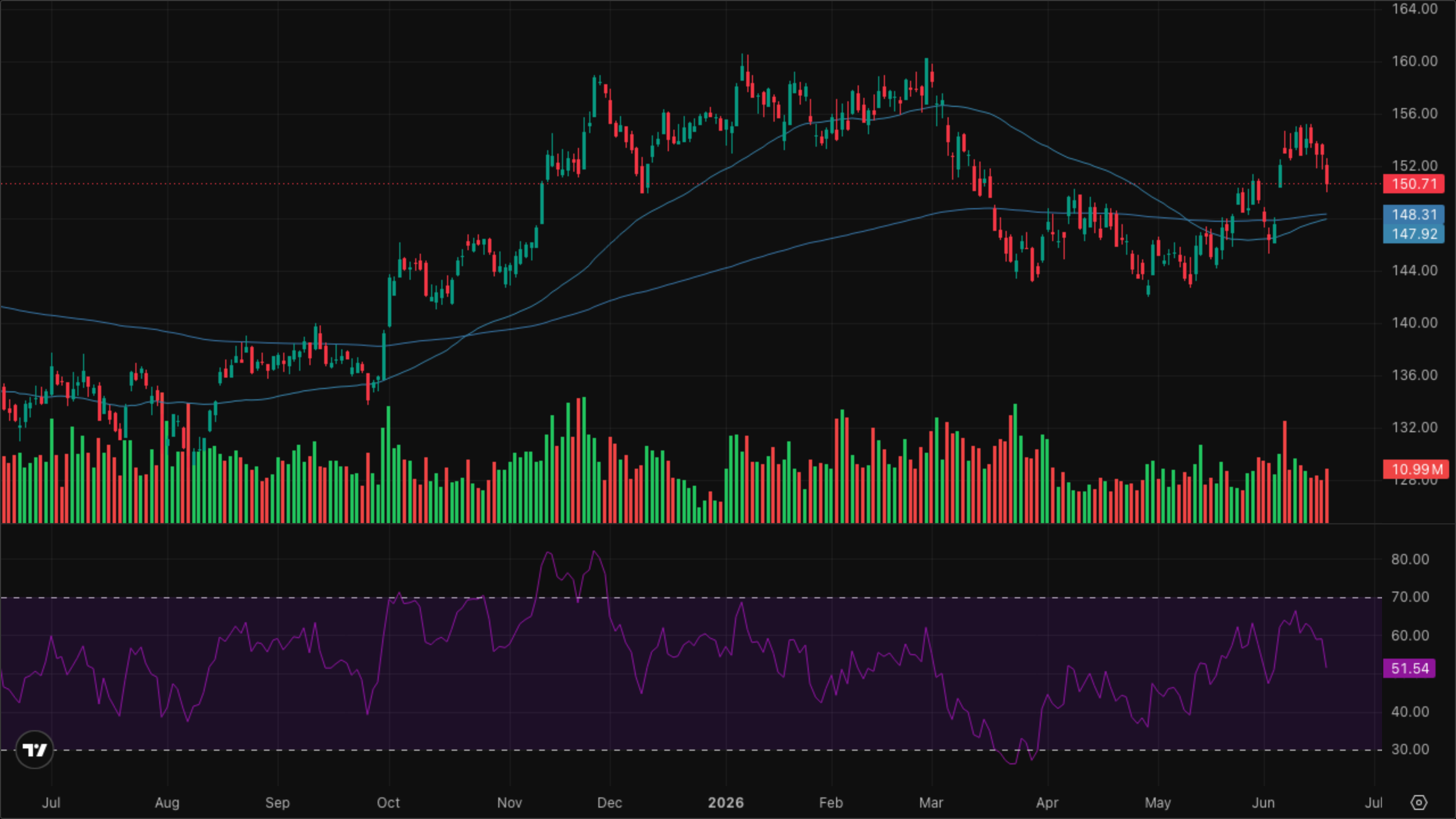Click the Dec marker on time axis
The height and width of the screenshot is (819, 1456).
pyautogui.click(x=609, y=803)
